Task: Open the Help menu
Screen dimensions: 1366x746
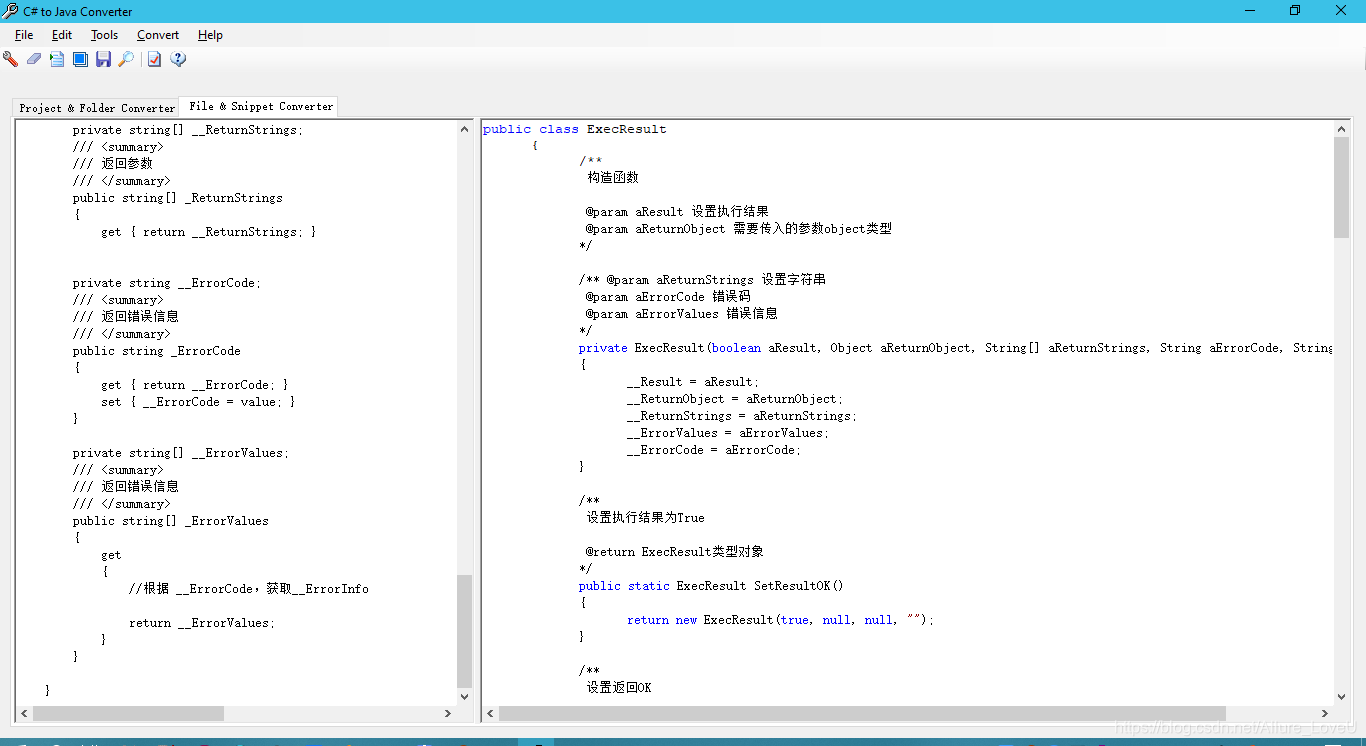Action: (x=210, y=34)
